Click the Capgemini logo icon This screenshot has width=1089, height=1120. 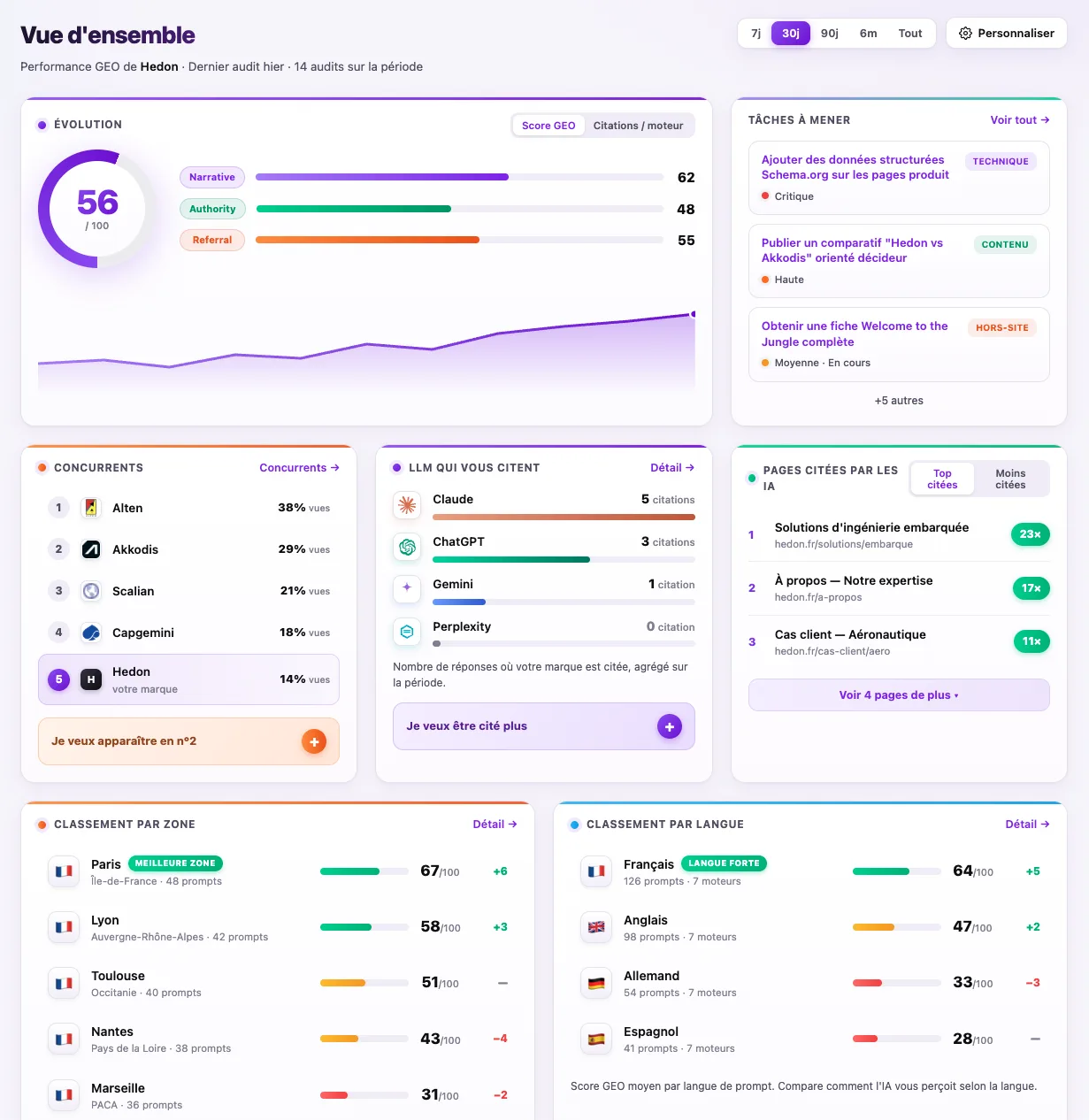coord(91,633)
